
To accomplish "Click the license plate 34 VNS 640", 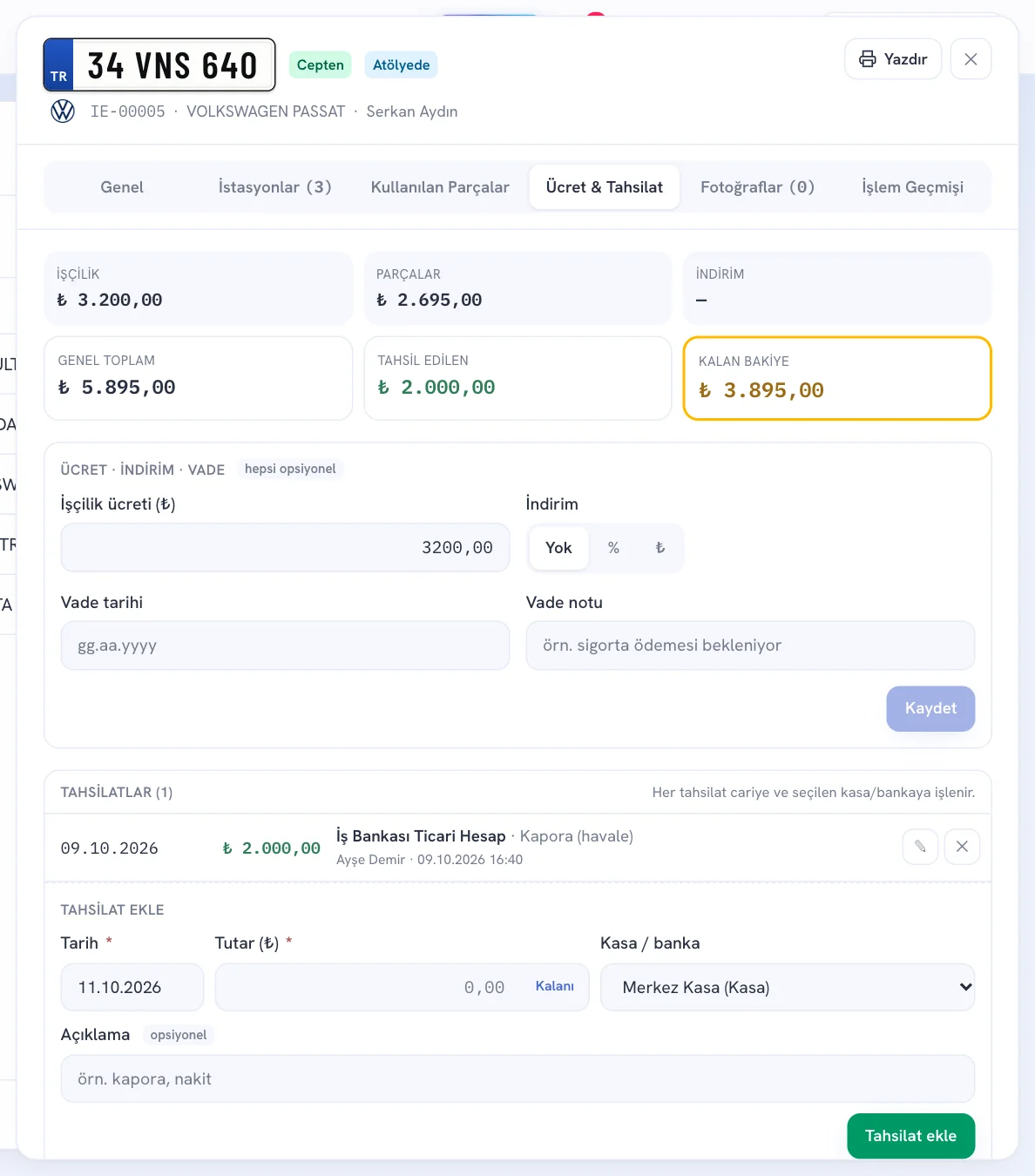I will (x=159, y=64).
